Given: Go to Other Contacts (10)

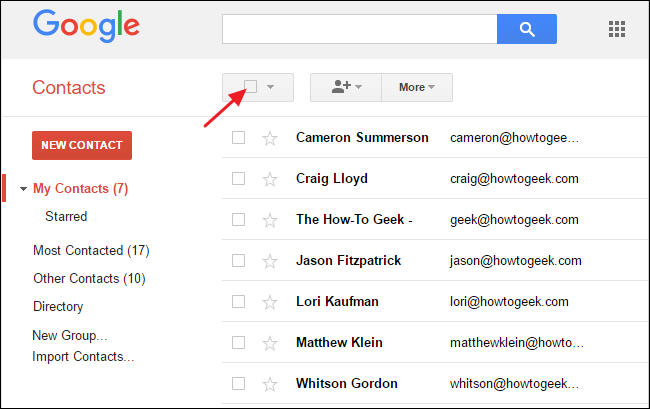Looking at the screenshot, I should click(x=89, y=278).
